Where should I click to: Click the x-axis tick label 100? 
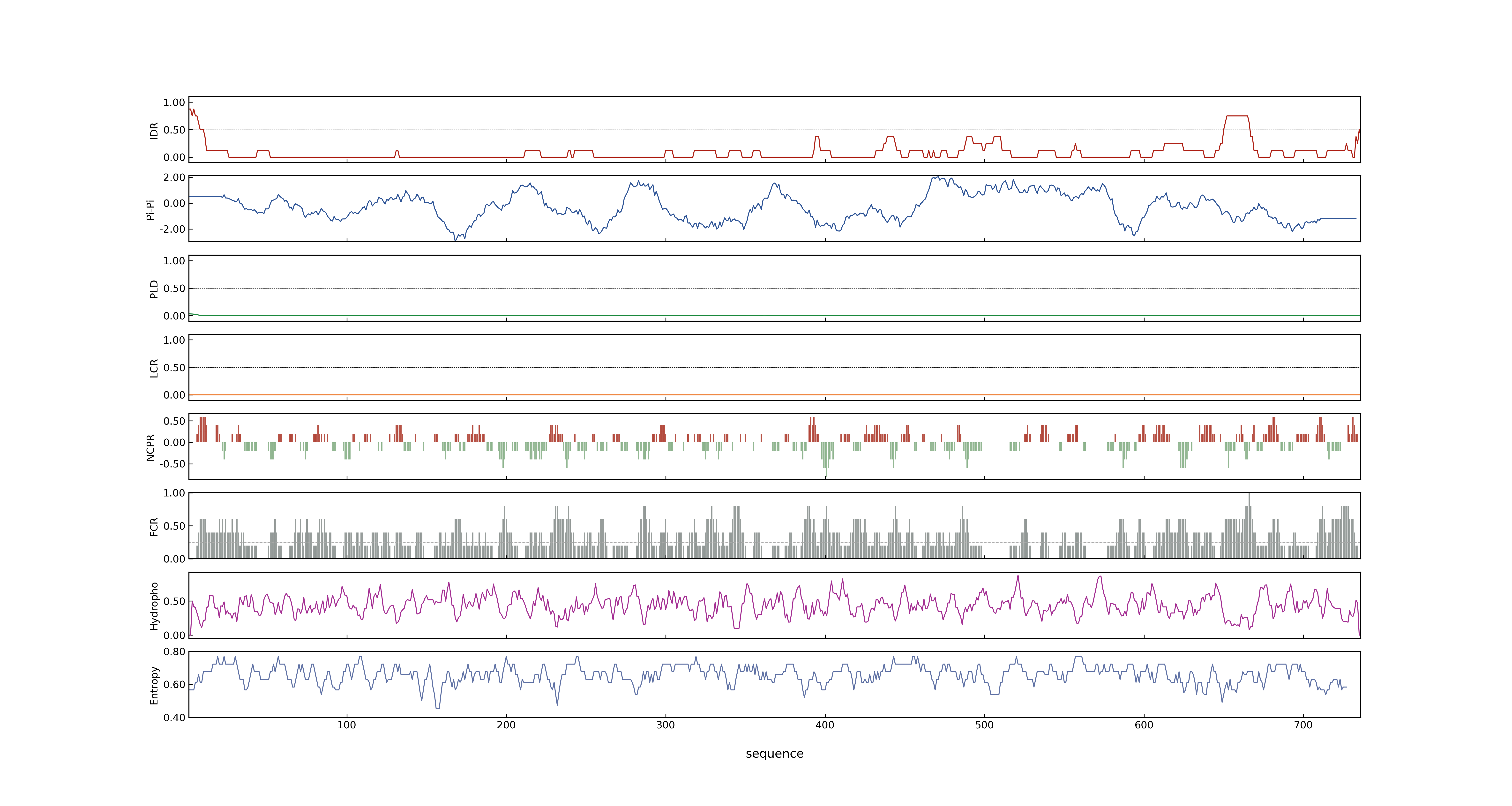click(347, 725)
